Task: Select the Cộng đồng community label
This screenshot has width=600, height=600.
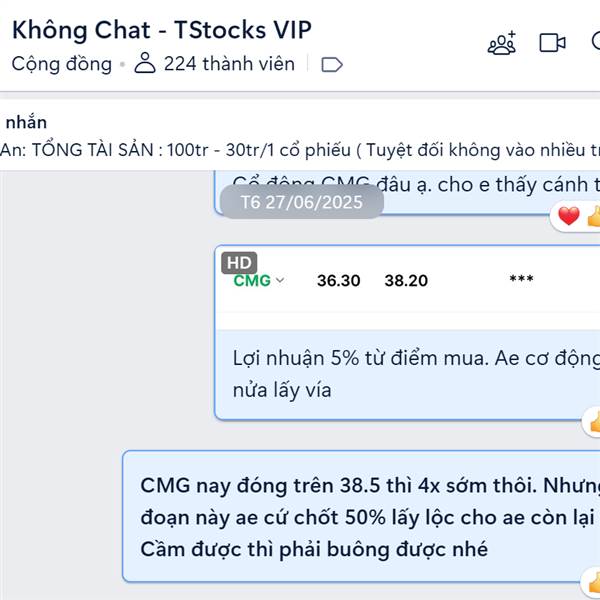Action: 62,64
